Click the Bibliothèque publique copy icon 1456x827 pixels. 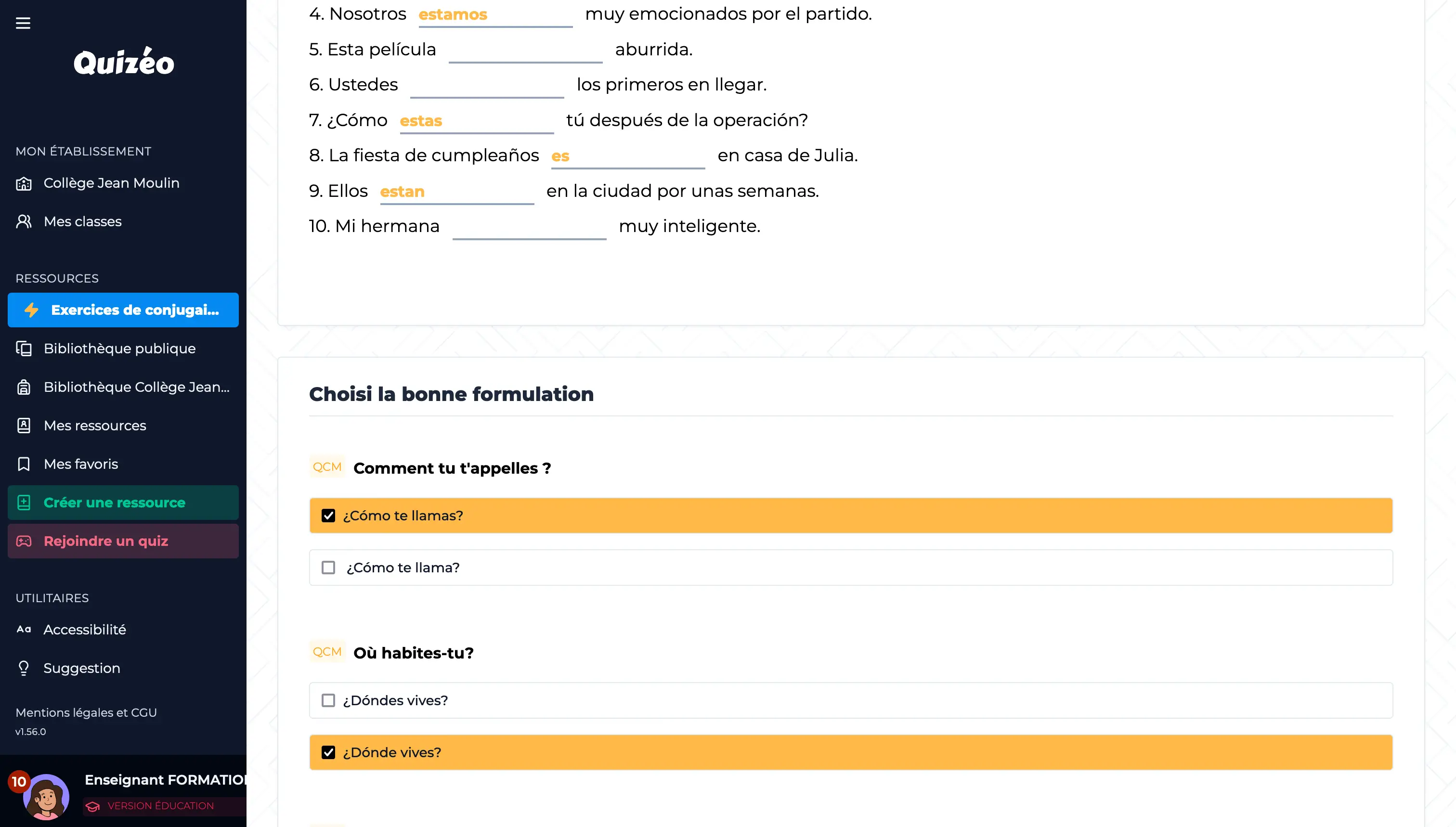click(x=24, y=349)
